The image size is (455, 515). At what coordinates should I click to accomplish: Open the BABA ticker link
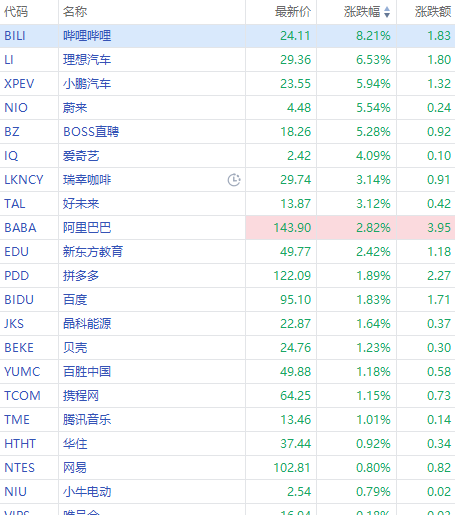pos(20,228)
